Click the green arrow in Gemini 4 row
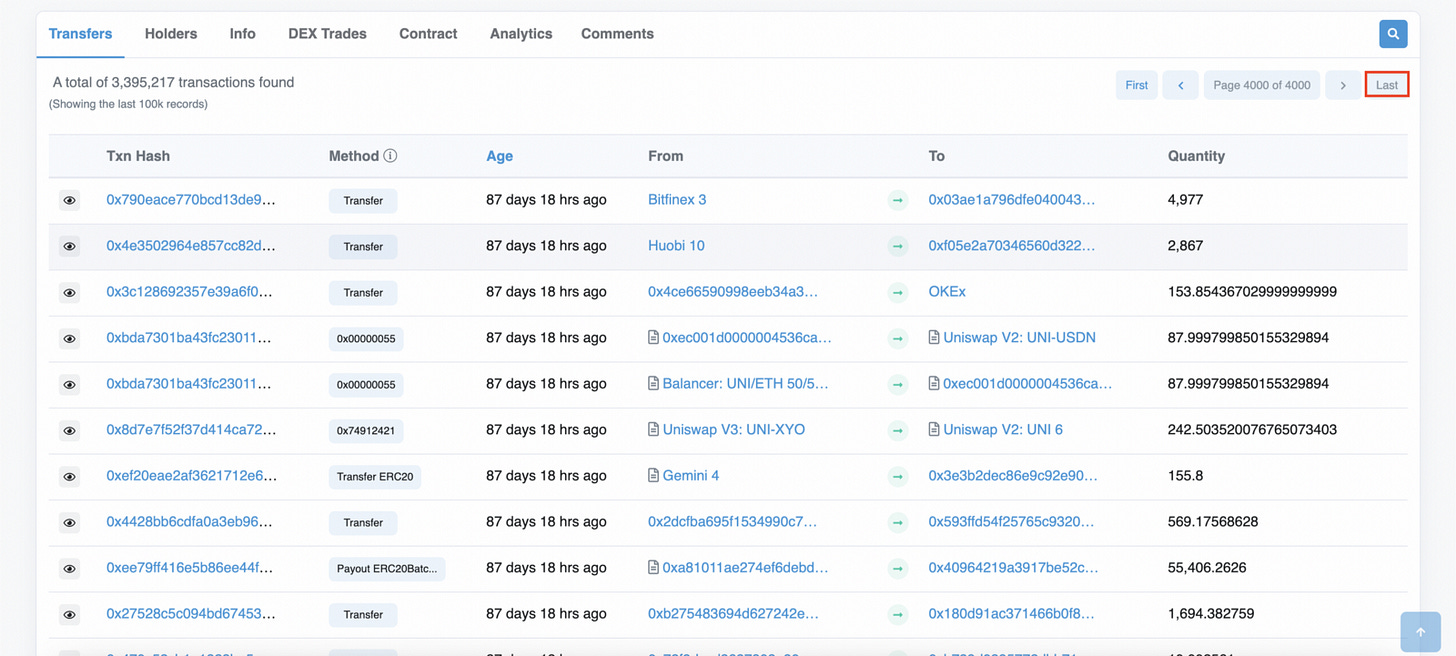 click(898, 476)
